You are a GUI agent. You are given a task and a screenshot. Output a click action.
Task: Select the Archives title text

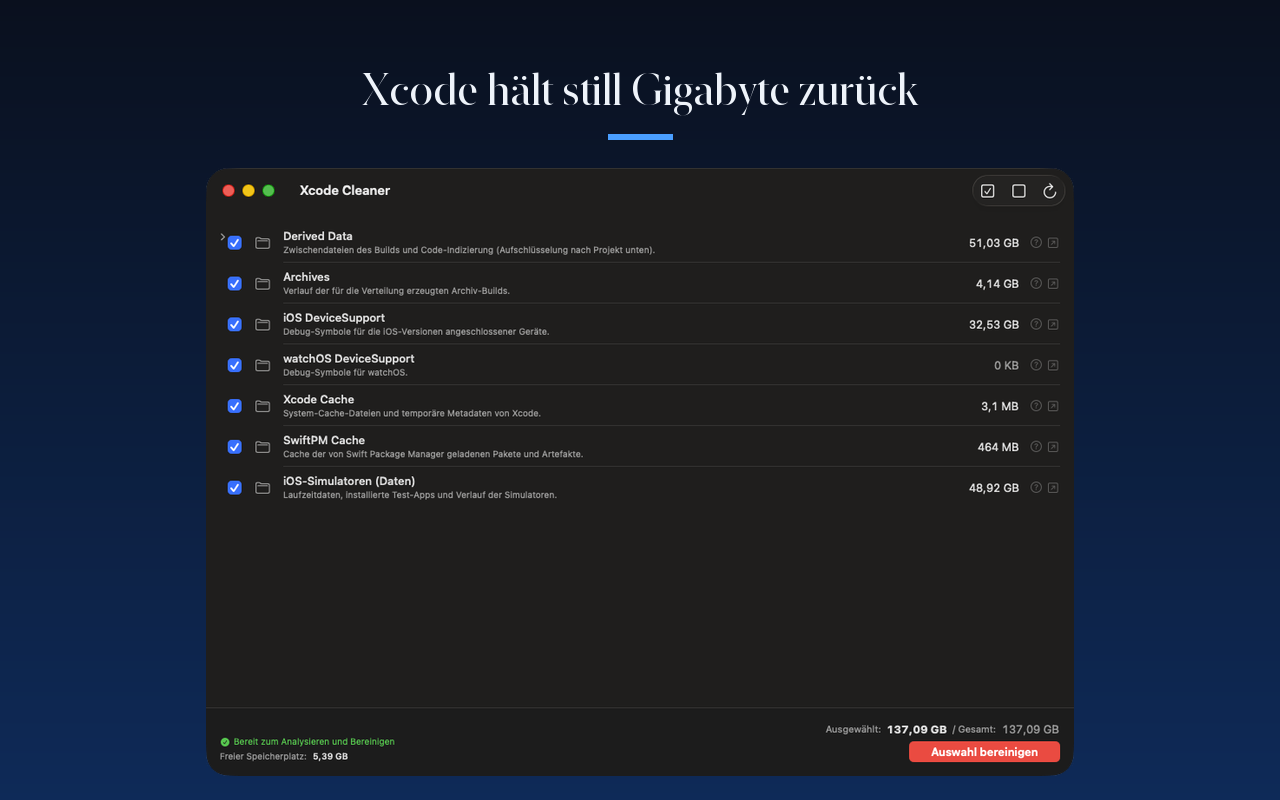(x=306, y=277)
